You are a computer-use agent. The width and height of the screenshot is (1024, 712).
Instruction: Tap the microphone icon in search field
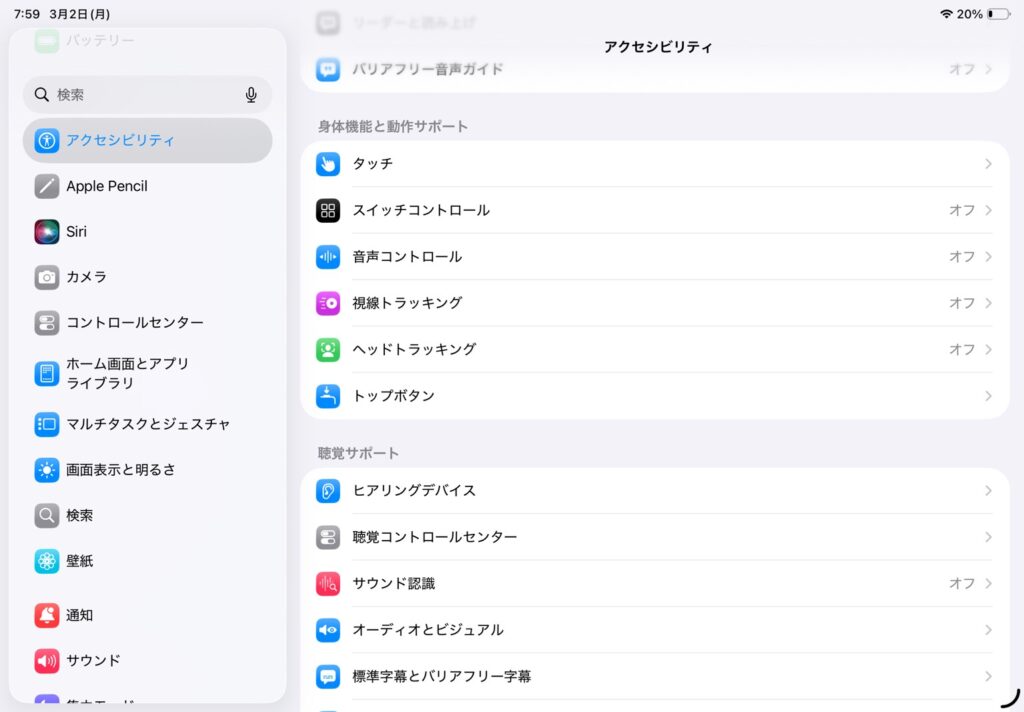point(251,95)
